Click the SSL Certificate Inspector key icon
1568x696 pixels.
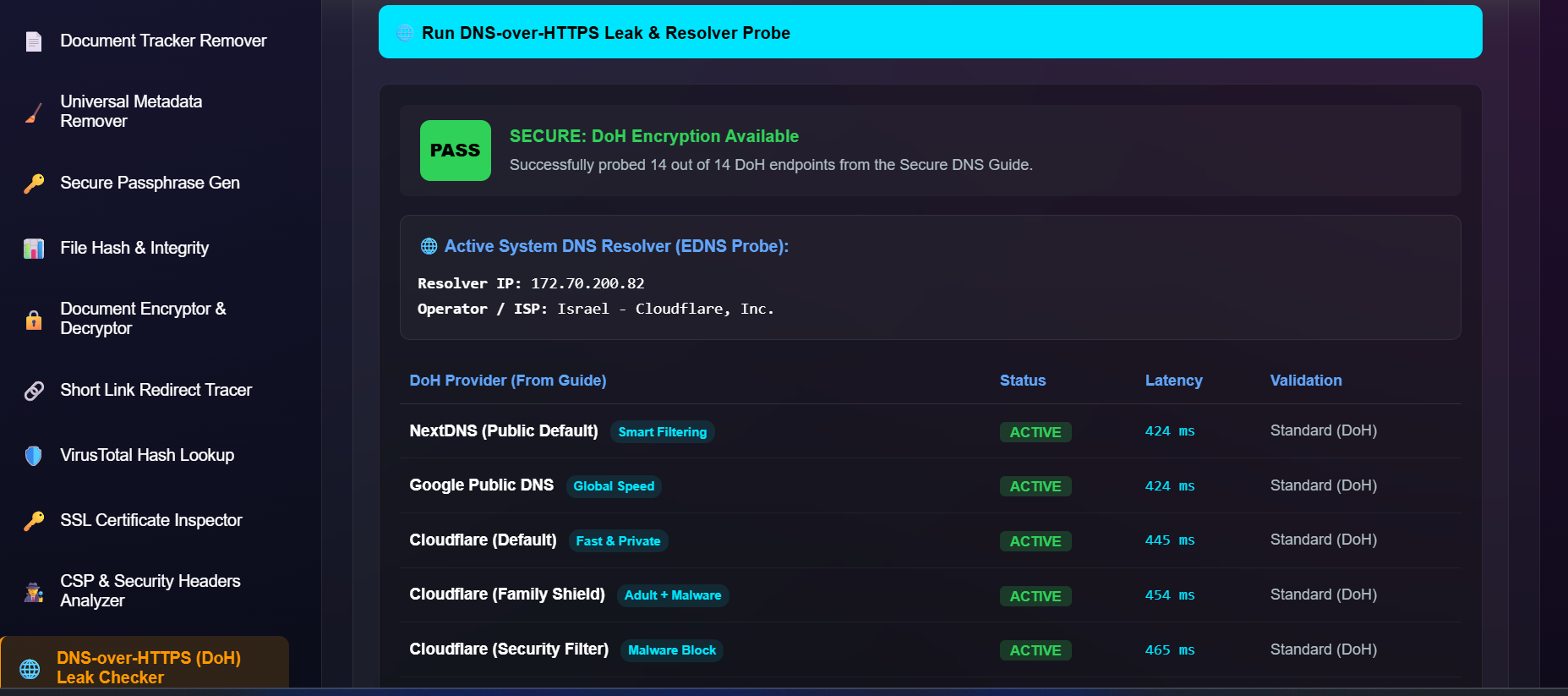tap(34, 521)
